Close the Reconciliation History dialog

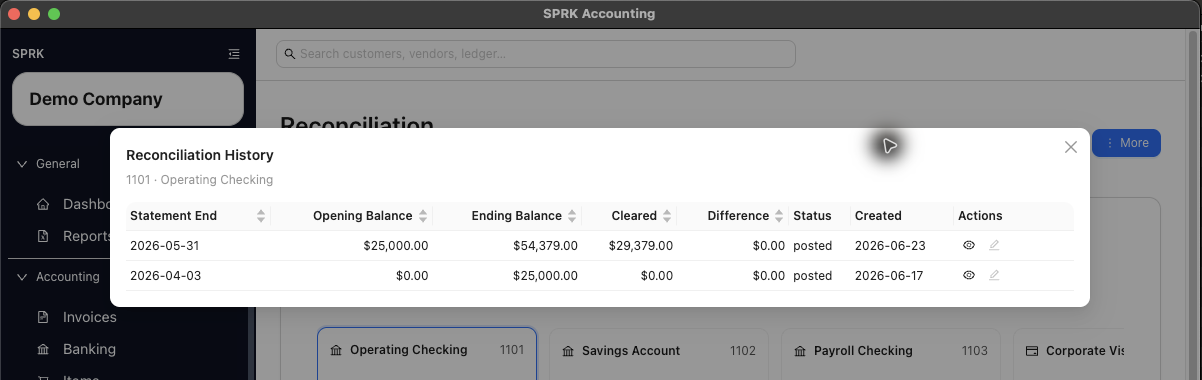point(1071,147)
